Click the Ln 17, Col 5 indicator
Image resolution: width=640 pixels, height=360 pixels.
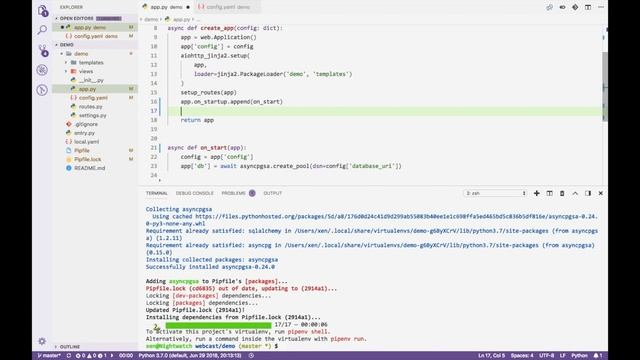tap(491, 356)
